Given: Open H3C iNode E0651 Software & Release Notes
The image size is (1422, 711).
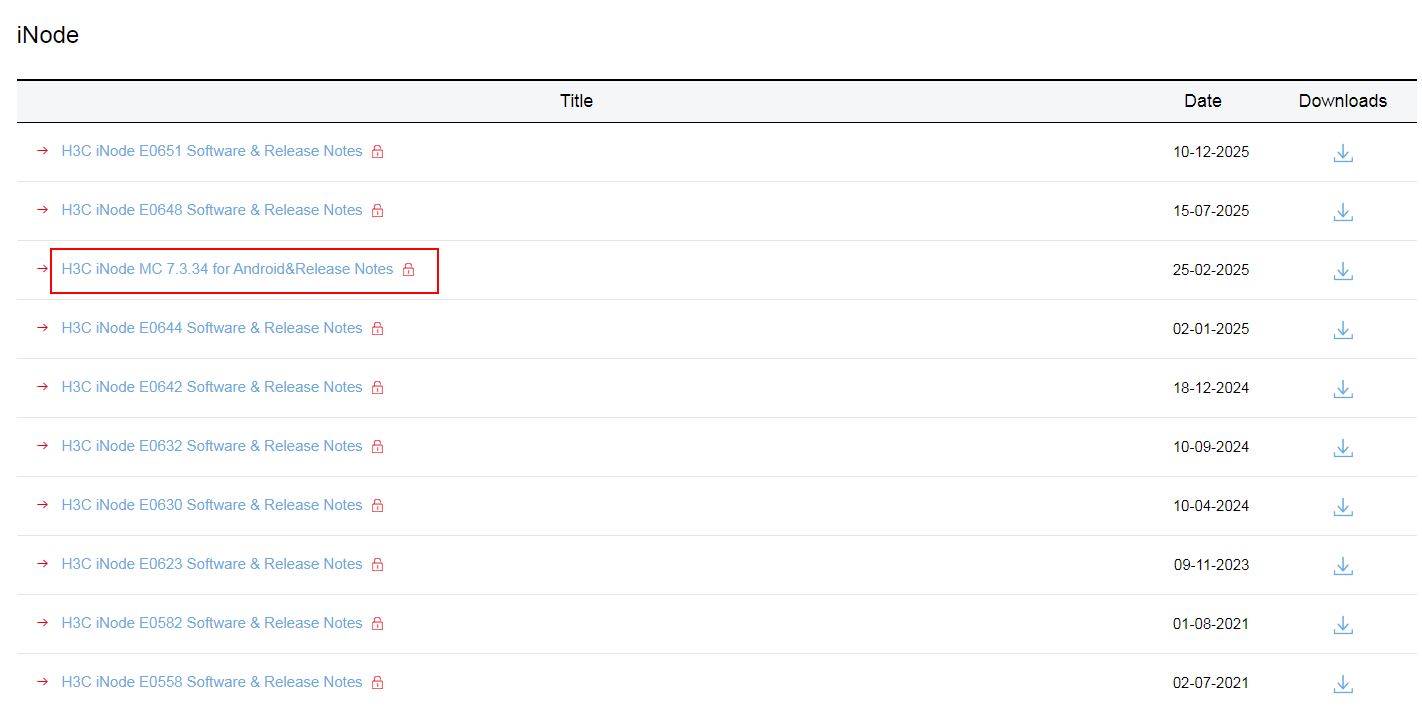Looking at the screenshot, I should pyautogui.click(x=212, y=151).
